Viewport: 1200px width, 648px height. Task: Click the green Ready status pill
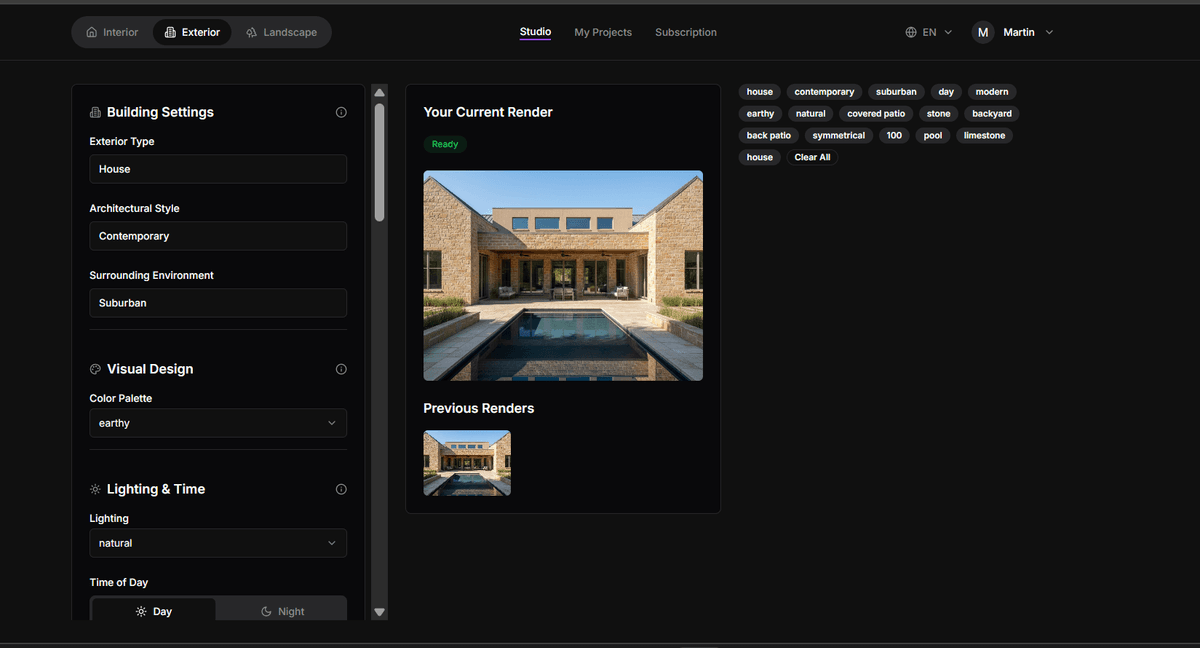coord(445,143)
